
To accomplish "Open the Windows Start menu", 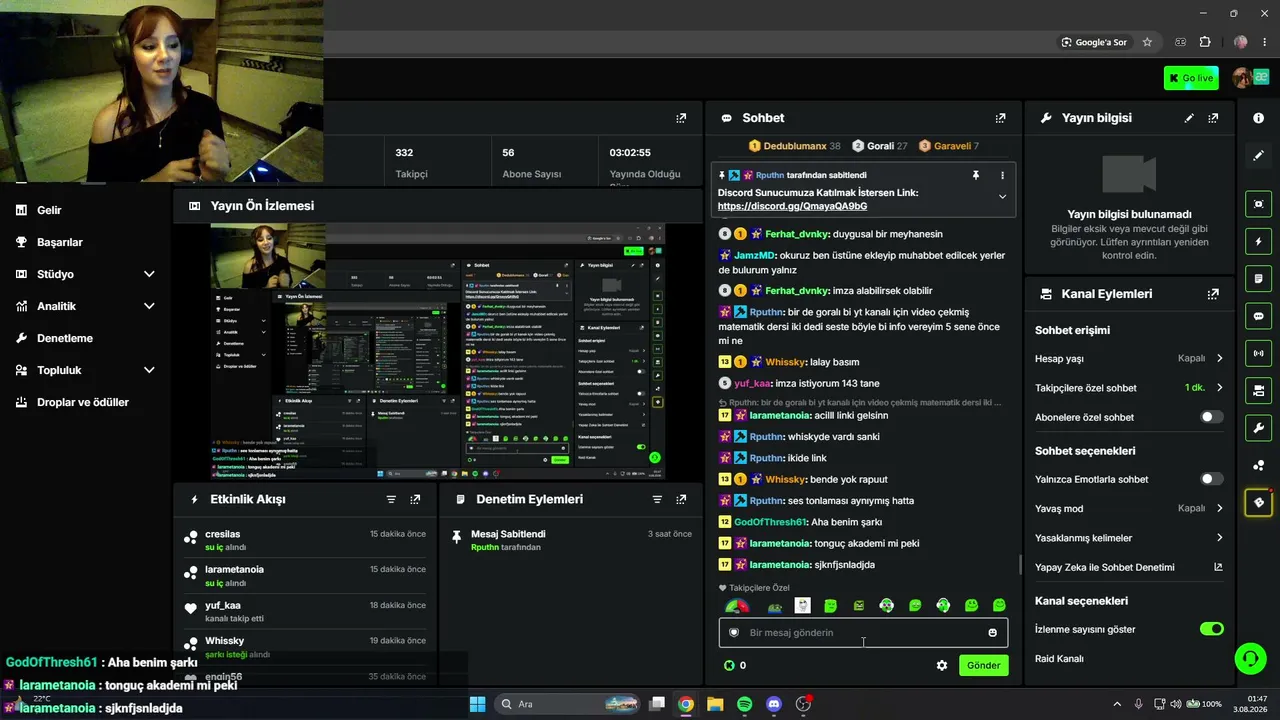I will point(477,704).
